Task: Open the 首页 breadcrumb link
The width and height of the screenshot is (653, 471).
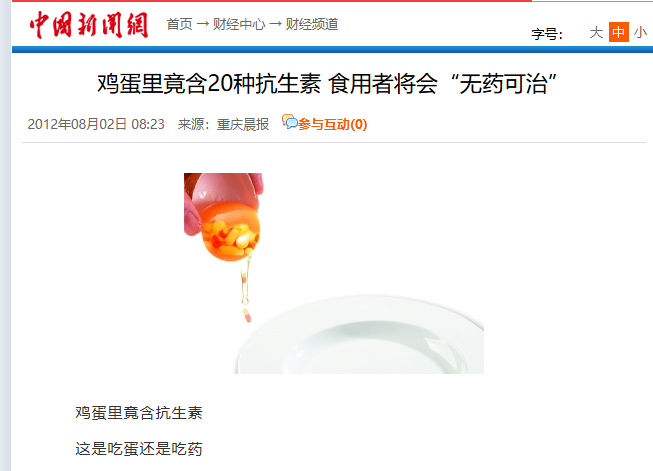Action: click(x=179, y=25)
